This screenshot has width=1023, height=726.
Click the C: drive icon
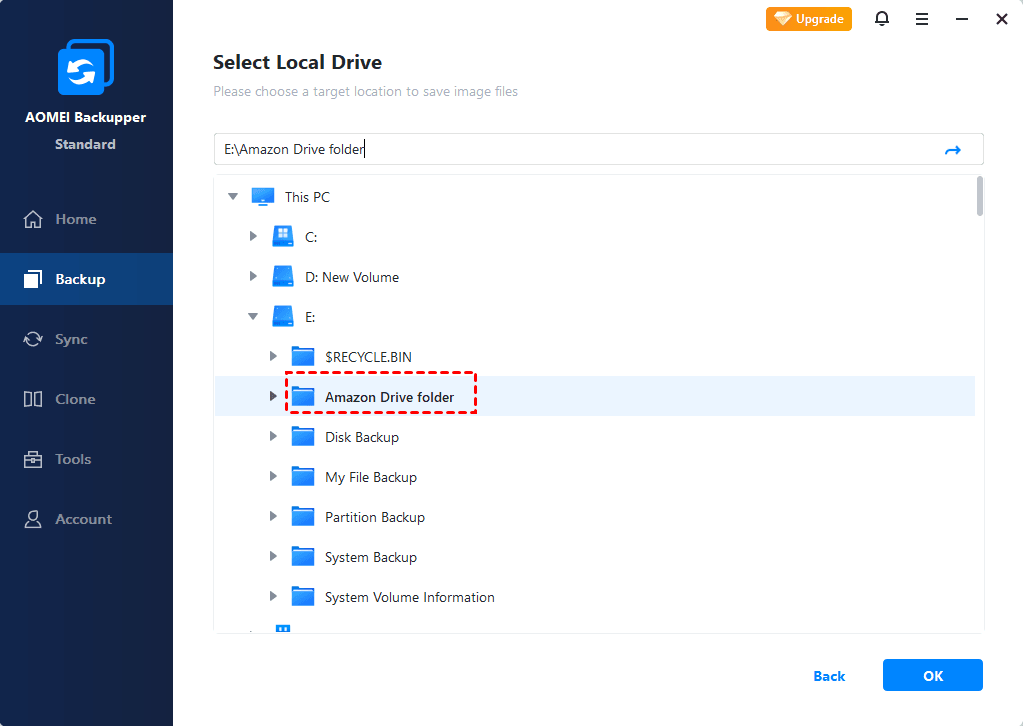click(x=283, y=237)
